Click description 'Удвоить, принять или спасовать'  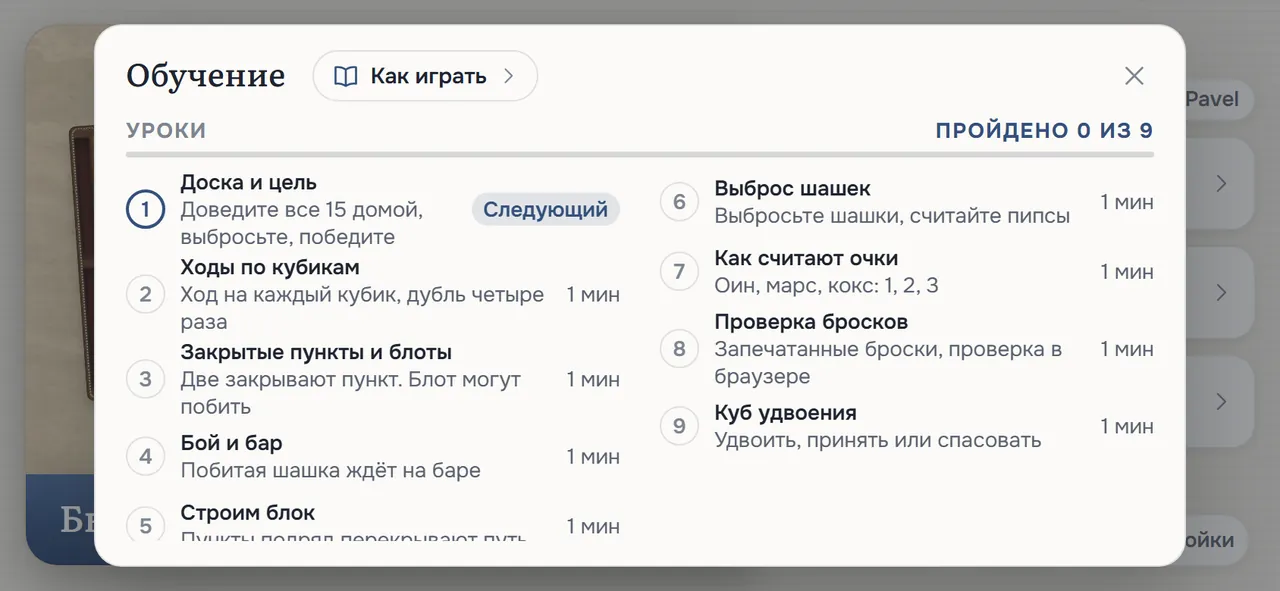click(x=877, y=440)
